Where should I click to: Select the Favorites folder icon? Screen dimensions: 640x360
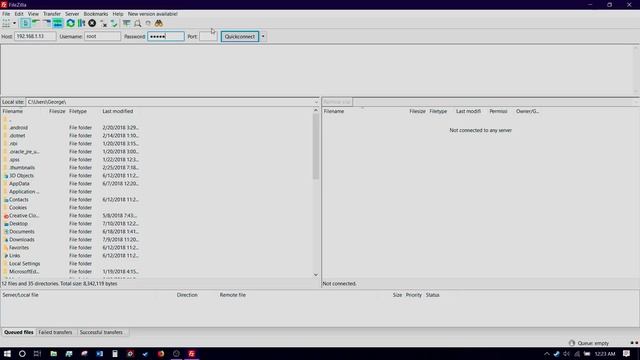[6, 248]
